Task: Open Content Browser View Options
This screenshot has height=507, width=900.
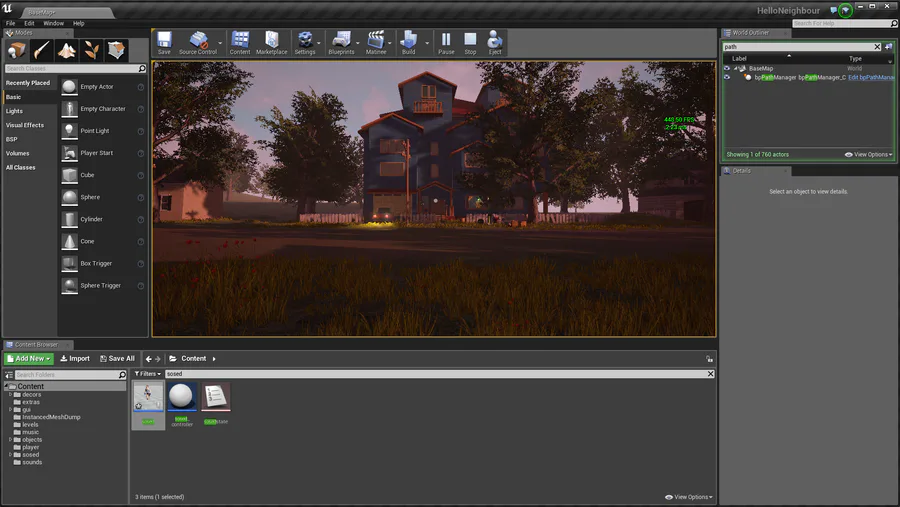Action: pyautogui.click(x=689, y=497)
